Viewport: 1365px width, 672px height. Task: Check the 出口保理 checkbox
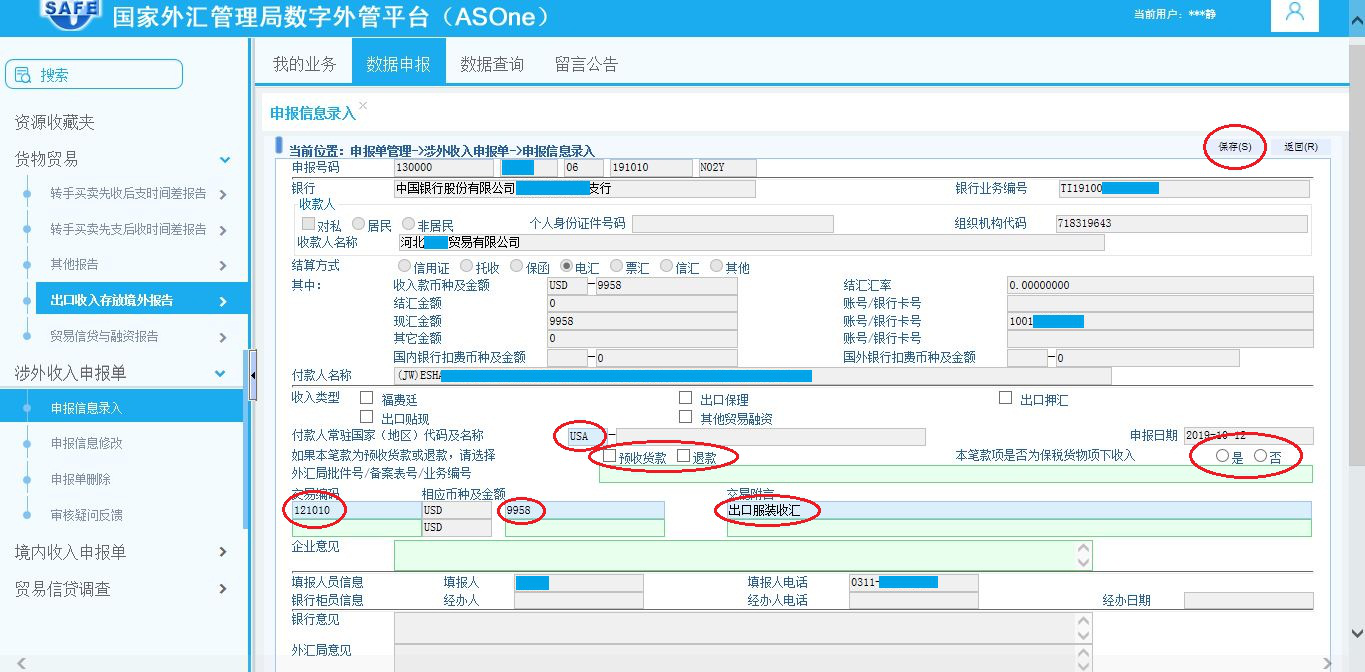[x=685, y=398]
